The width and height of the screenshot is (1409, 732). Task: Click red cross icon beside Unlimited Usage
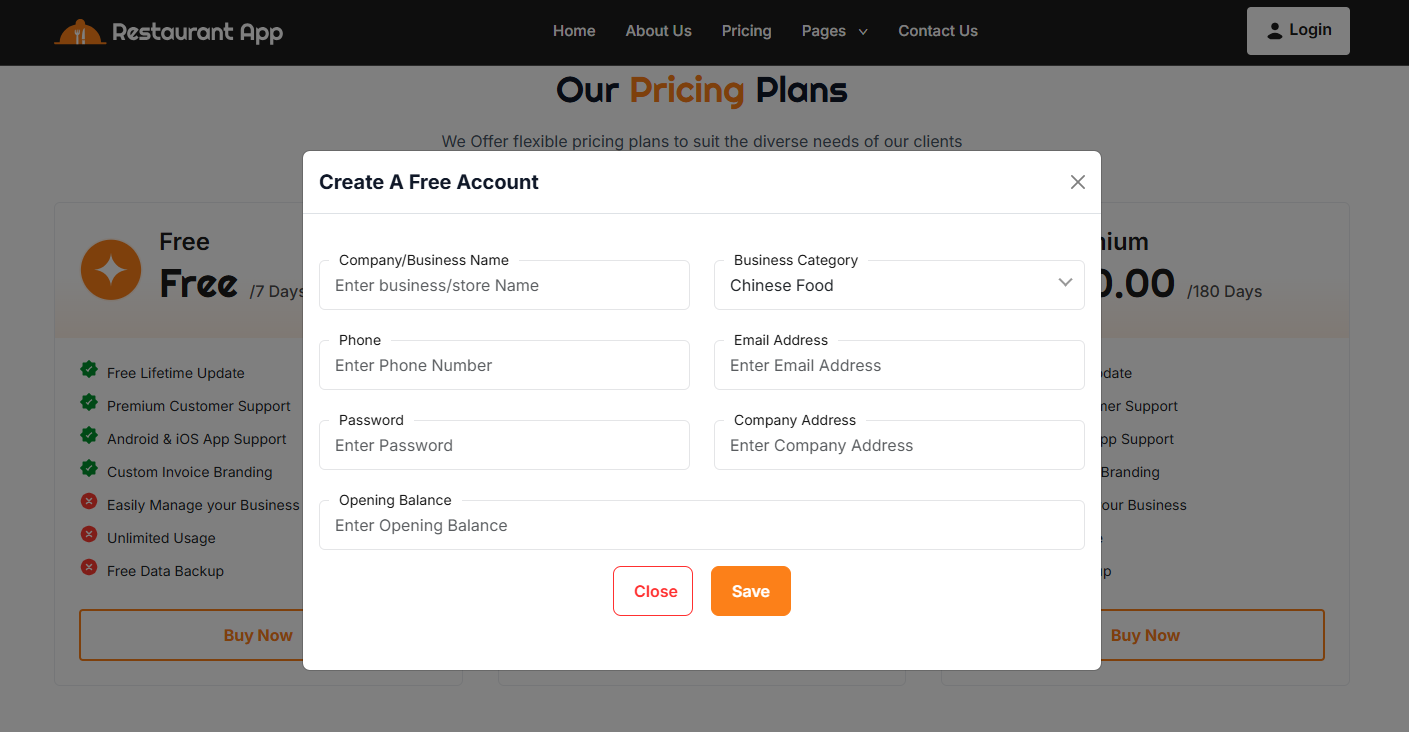[89, 535]
